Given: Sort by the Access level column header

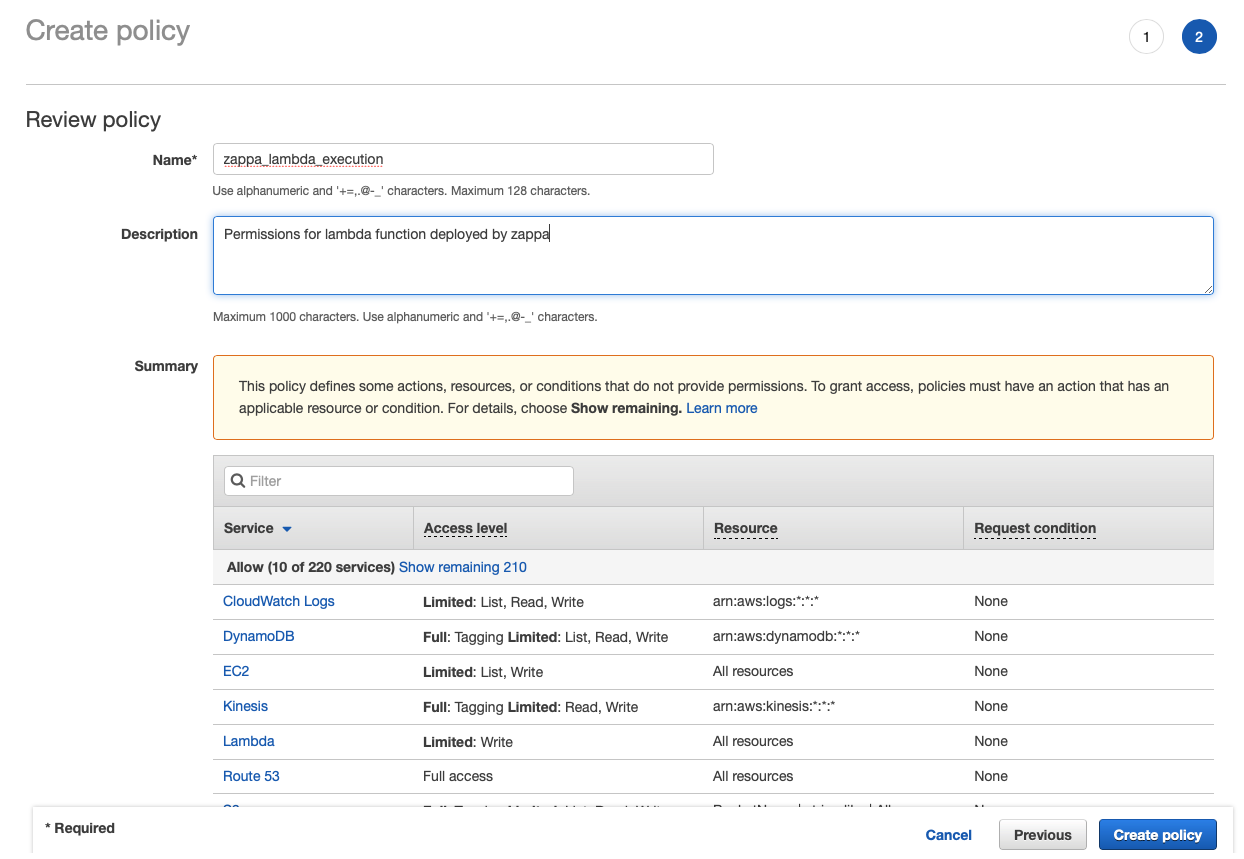Looking at the screenshot, I should point(465,528).
